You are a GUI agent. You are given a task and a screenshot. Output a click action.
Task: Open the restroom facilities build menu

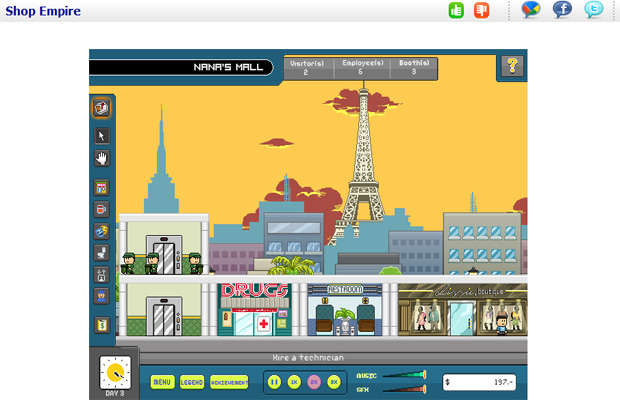(x=102, y=253)
